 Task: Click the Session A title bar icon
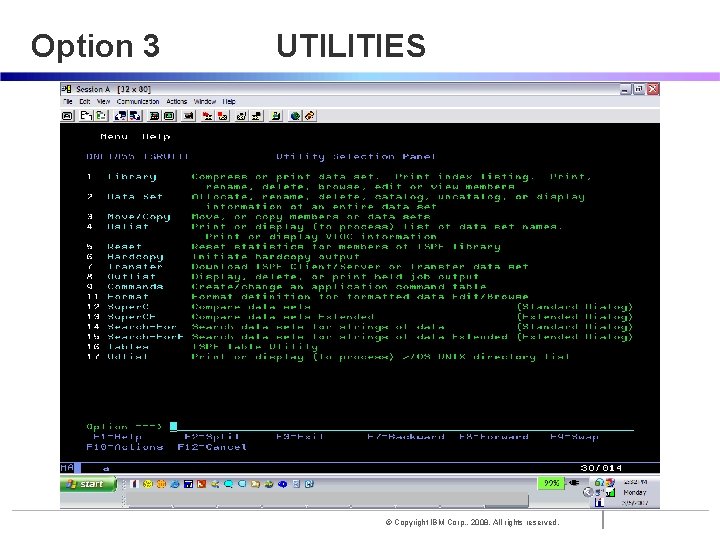click(67, 89)
